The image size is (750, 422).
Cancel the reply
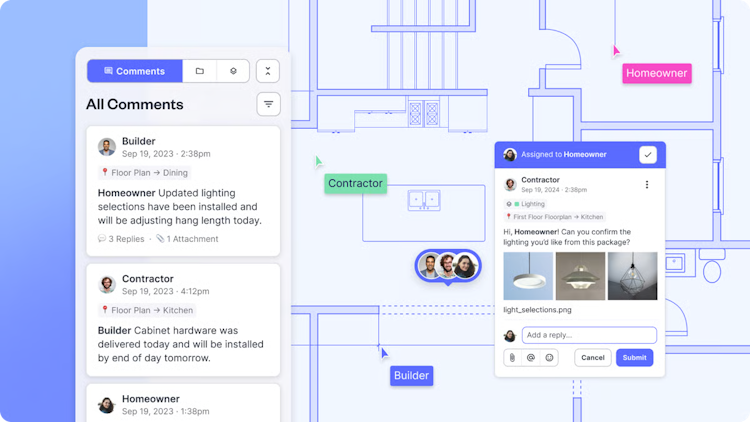593,357
